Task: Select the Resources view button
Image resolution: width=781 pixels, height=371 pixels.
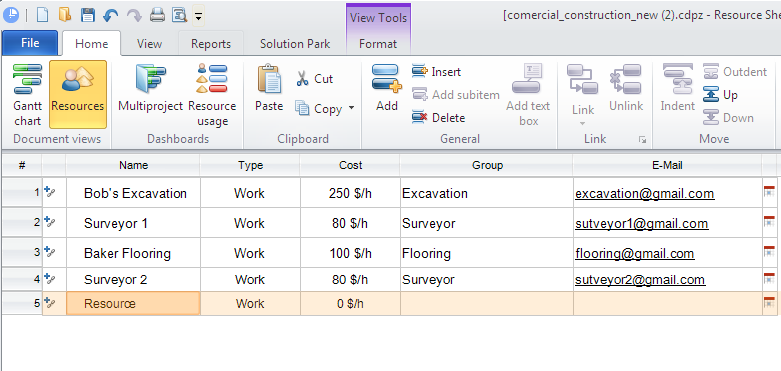Action: [78, 95]
